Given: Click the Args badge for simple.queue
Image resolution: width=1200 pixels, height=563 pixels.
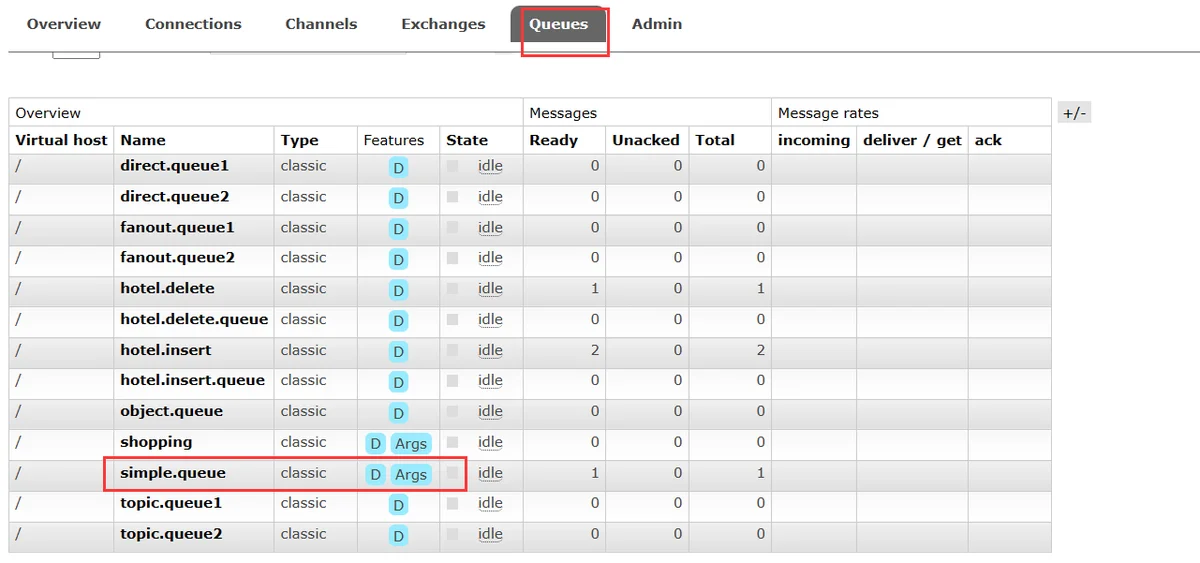Looking at the screenshot, I should (411, 474).
